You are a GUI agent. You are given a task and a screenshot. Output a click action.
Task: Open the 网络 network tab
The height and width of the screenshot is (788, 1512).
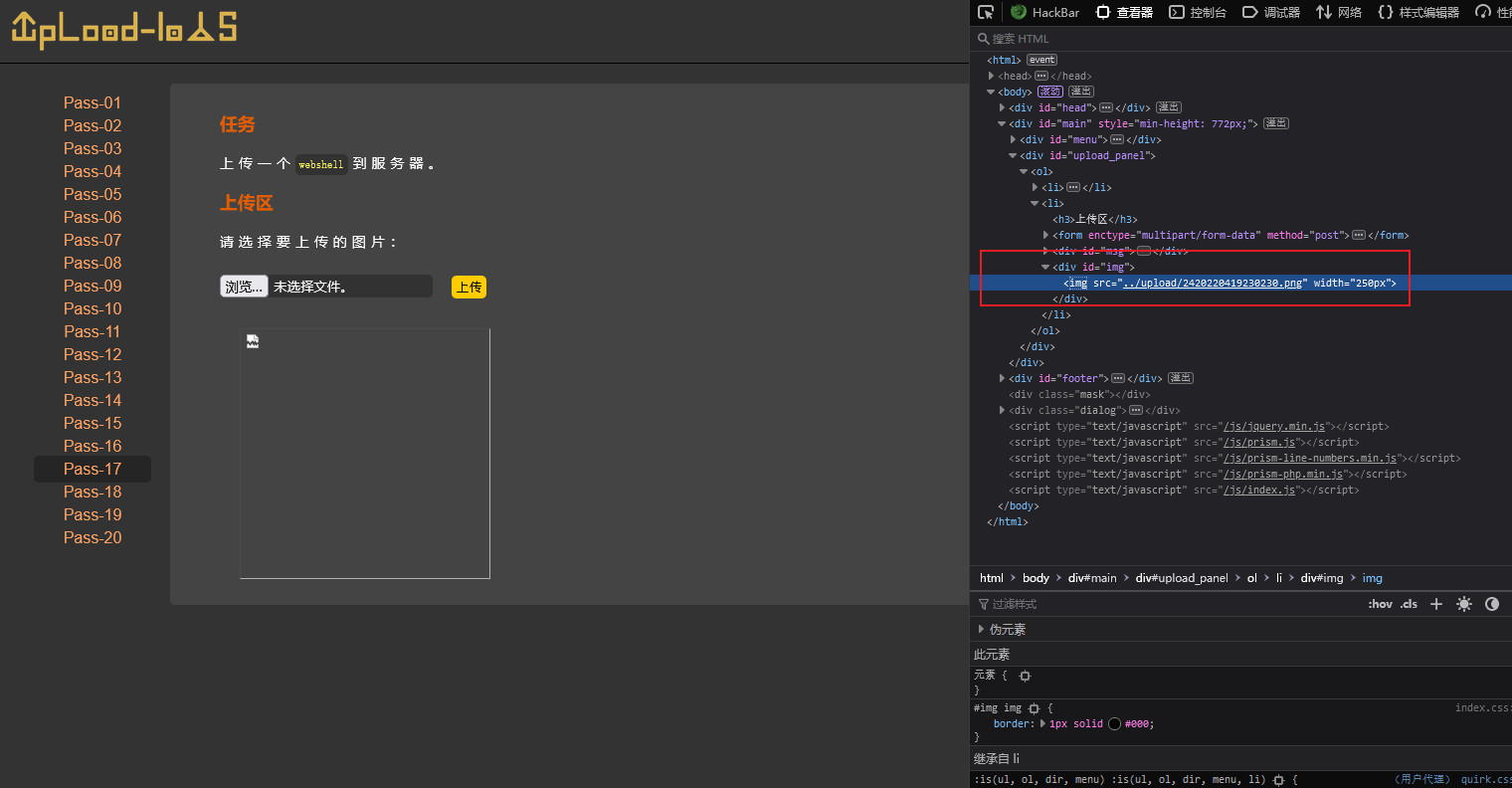1339,12
